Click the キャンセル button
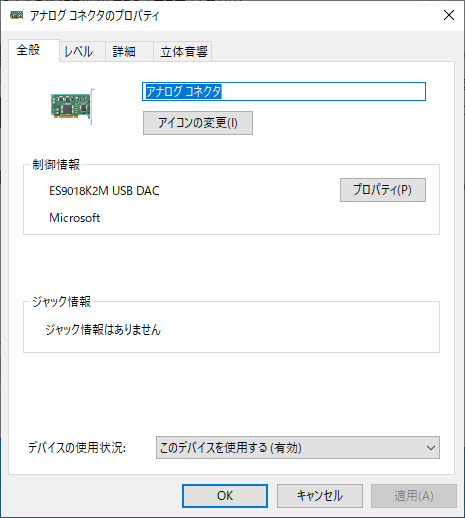 tap(320, 496)
